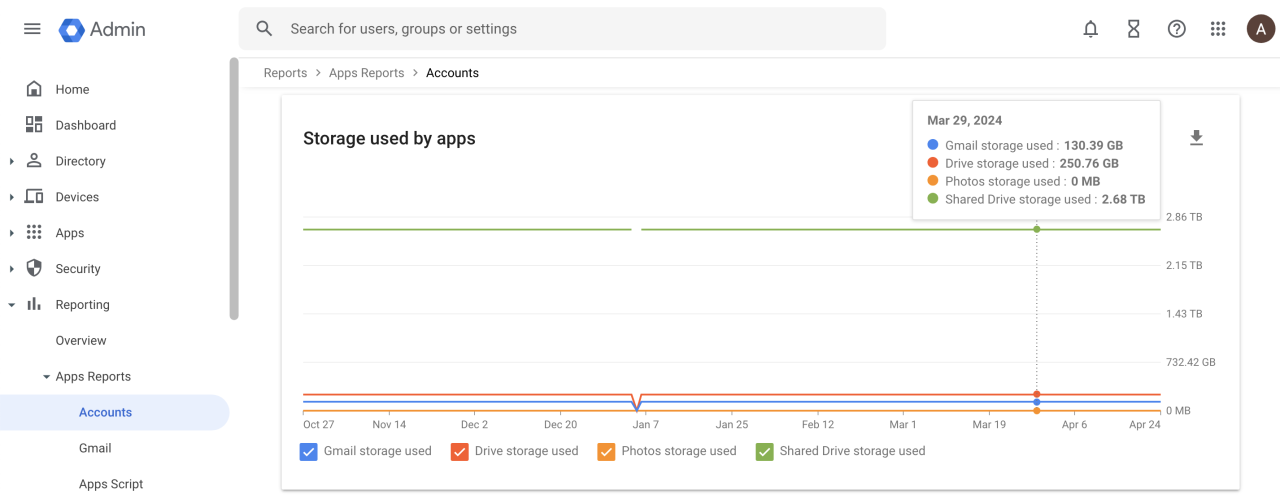Expand the Security section arrow
1280x495 pixels.
[x=11, y=269]
